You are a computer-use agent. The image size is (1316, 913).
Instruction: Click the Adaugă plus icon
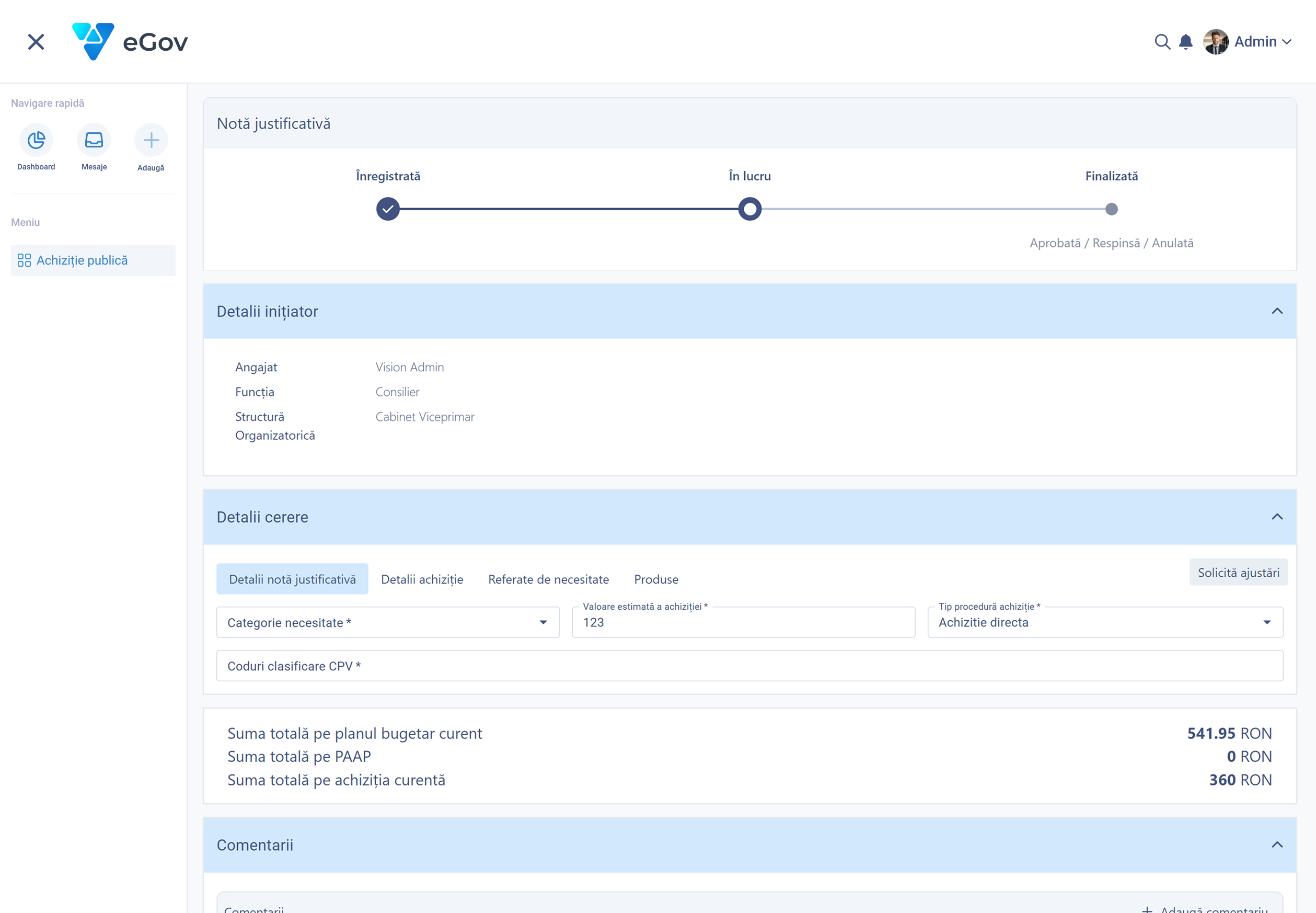(x=151, y=140)
